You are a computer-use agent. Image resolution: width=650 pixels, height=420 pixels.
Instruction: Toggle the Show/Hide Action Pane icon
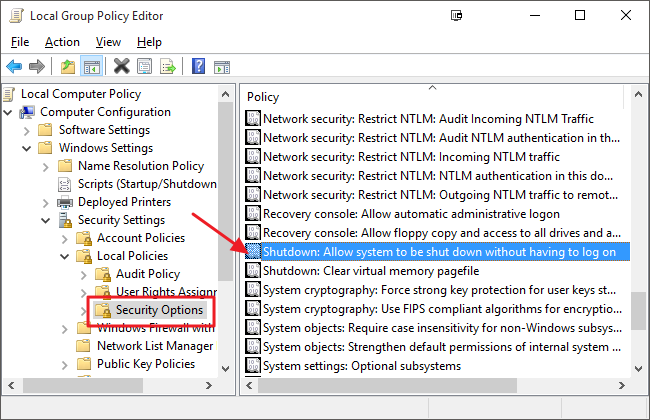click(221, 67)
